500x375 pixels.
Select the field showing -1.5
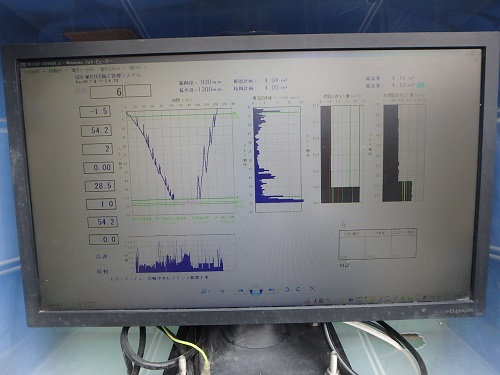95,112
